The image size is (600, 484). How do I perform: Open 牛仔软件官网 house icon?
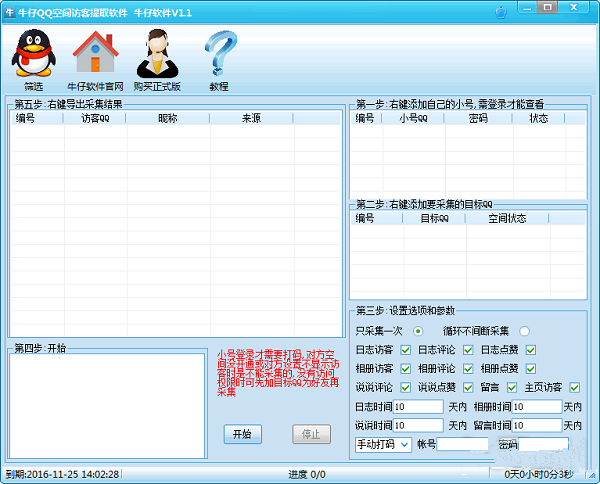[95, 52]
